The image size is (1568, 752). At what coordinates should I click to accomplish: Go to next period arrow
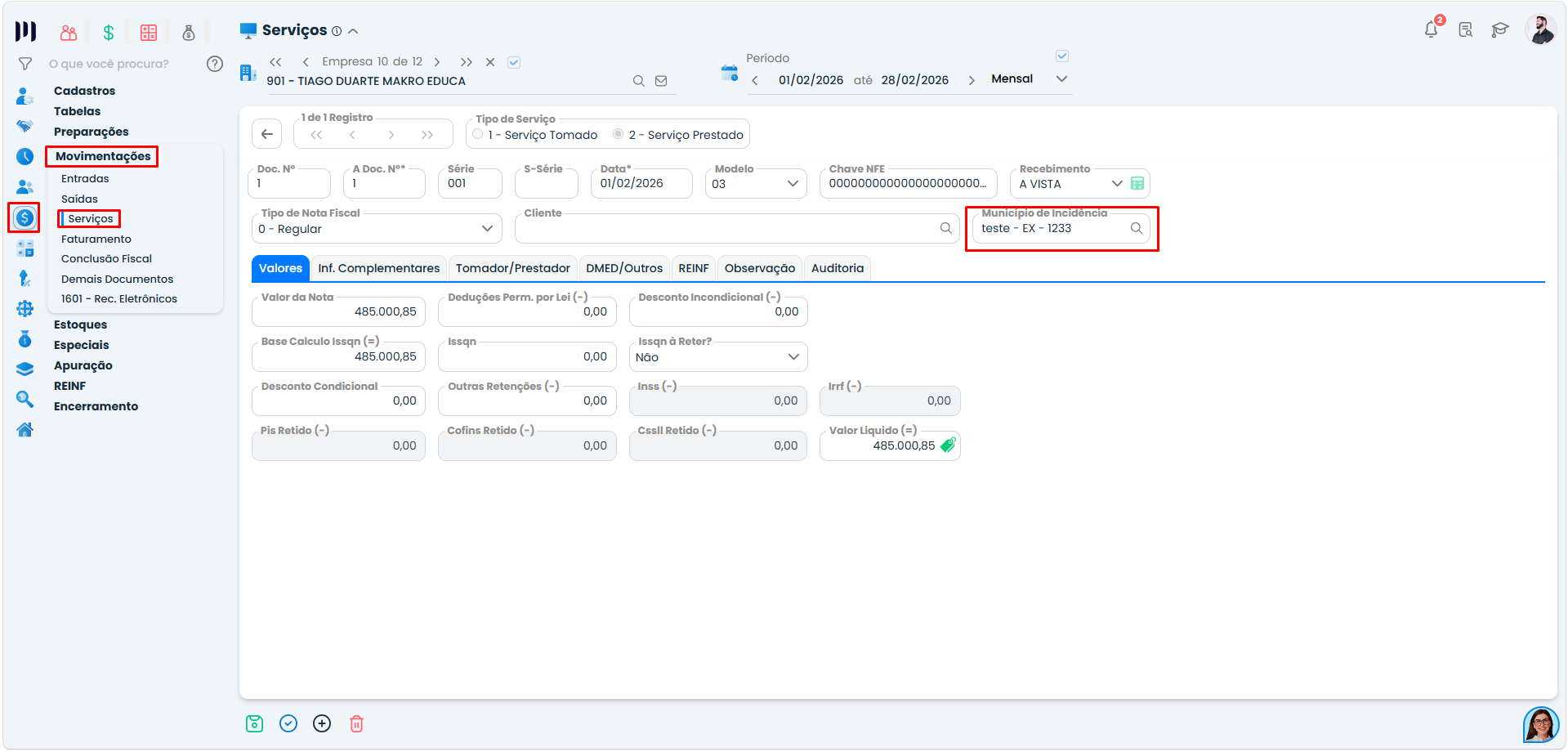(972, 80)
